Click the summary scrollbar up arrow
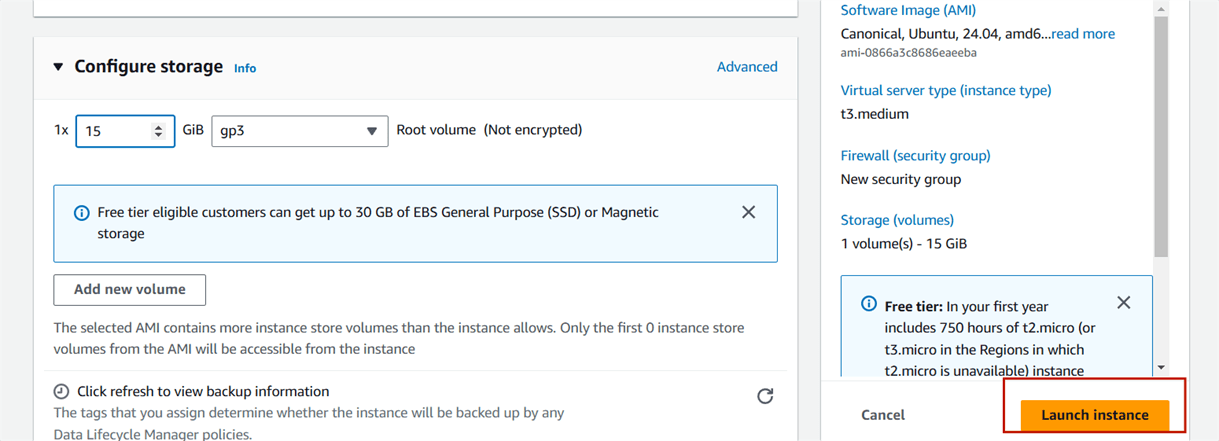 (1161, 9)
